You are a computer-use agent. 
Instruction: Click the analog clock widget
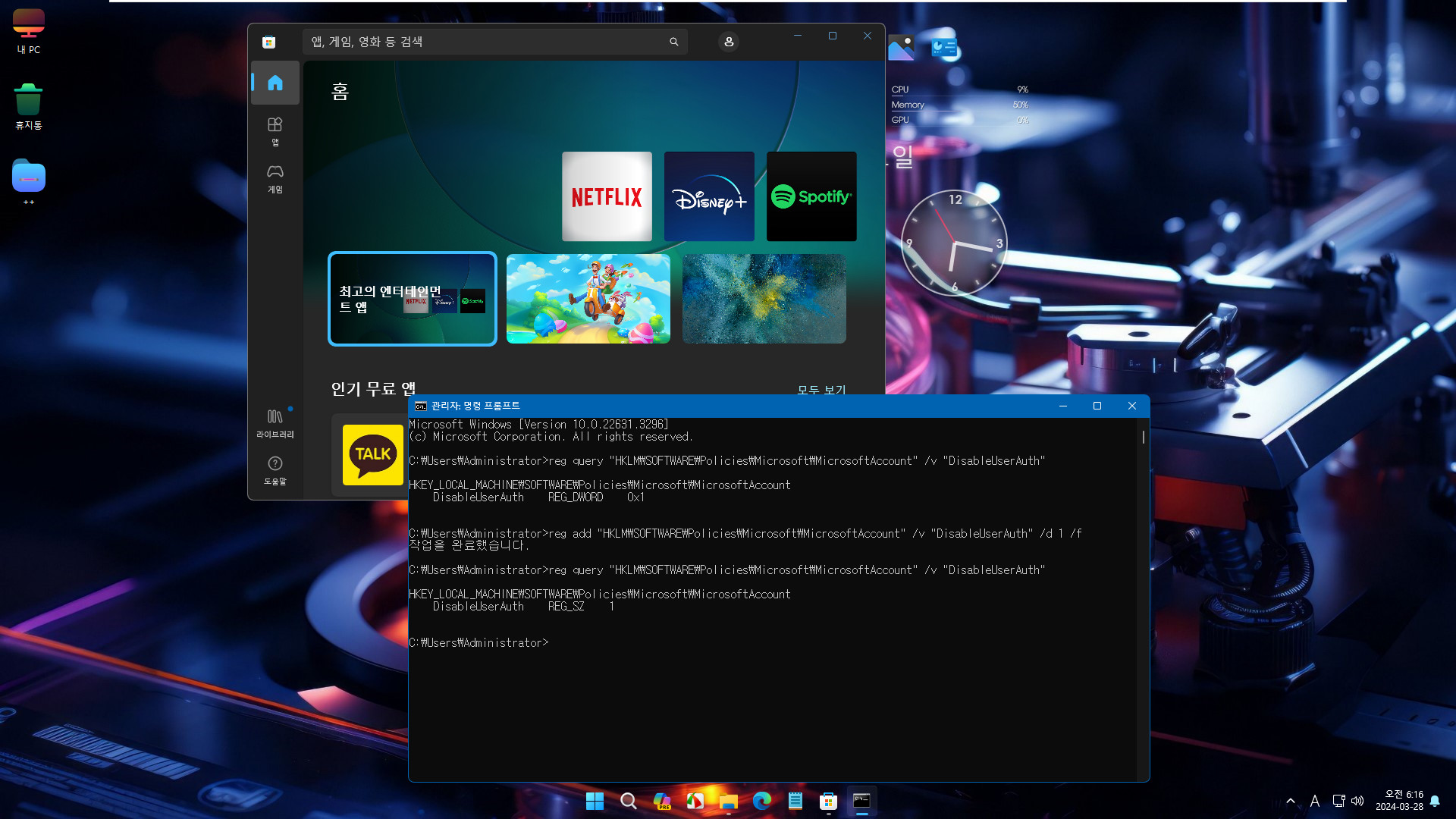click(954, 243)
